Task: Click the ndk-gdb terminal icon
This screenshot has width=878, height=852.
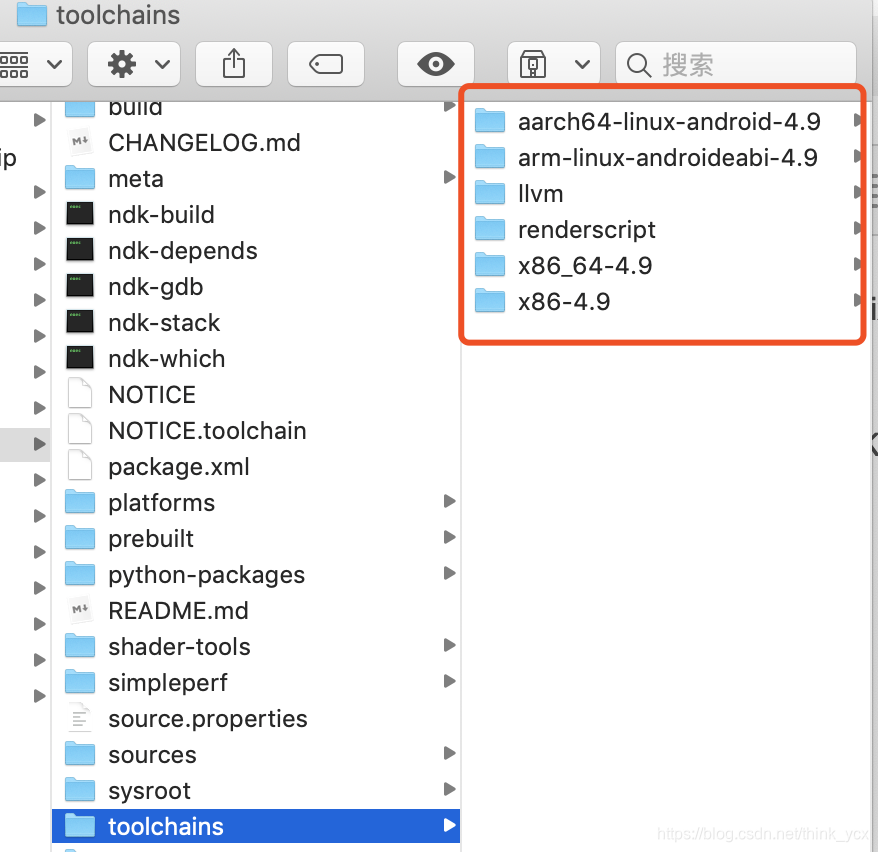Action: point(80,286)
